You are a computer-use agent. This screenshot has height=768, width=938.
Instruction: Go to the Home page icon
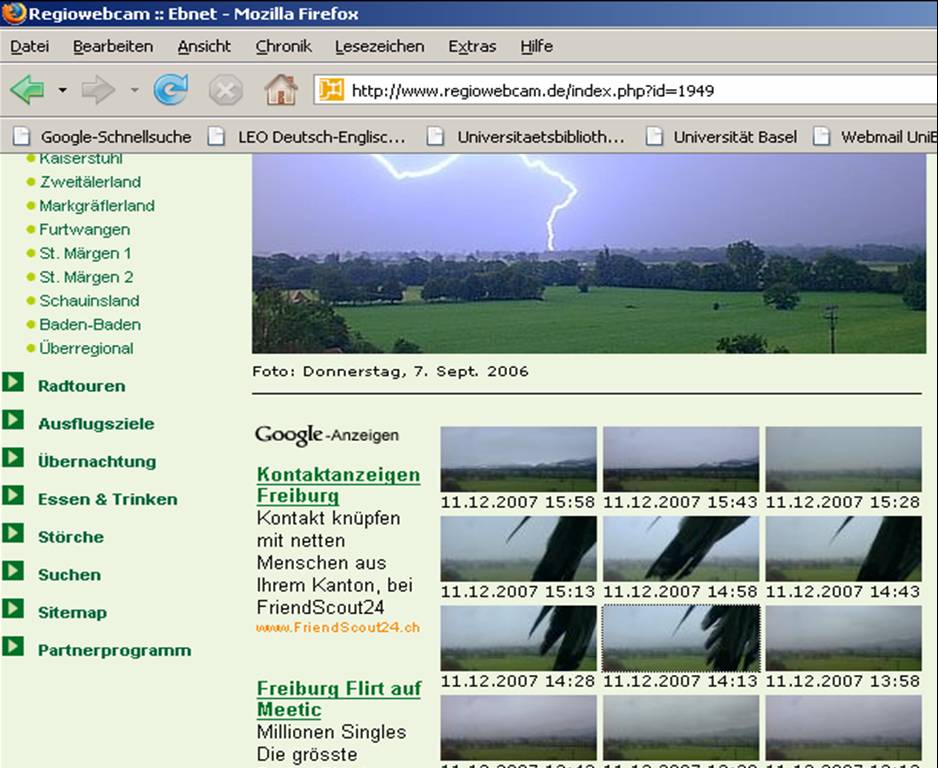point(281,91)
